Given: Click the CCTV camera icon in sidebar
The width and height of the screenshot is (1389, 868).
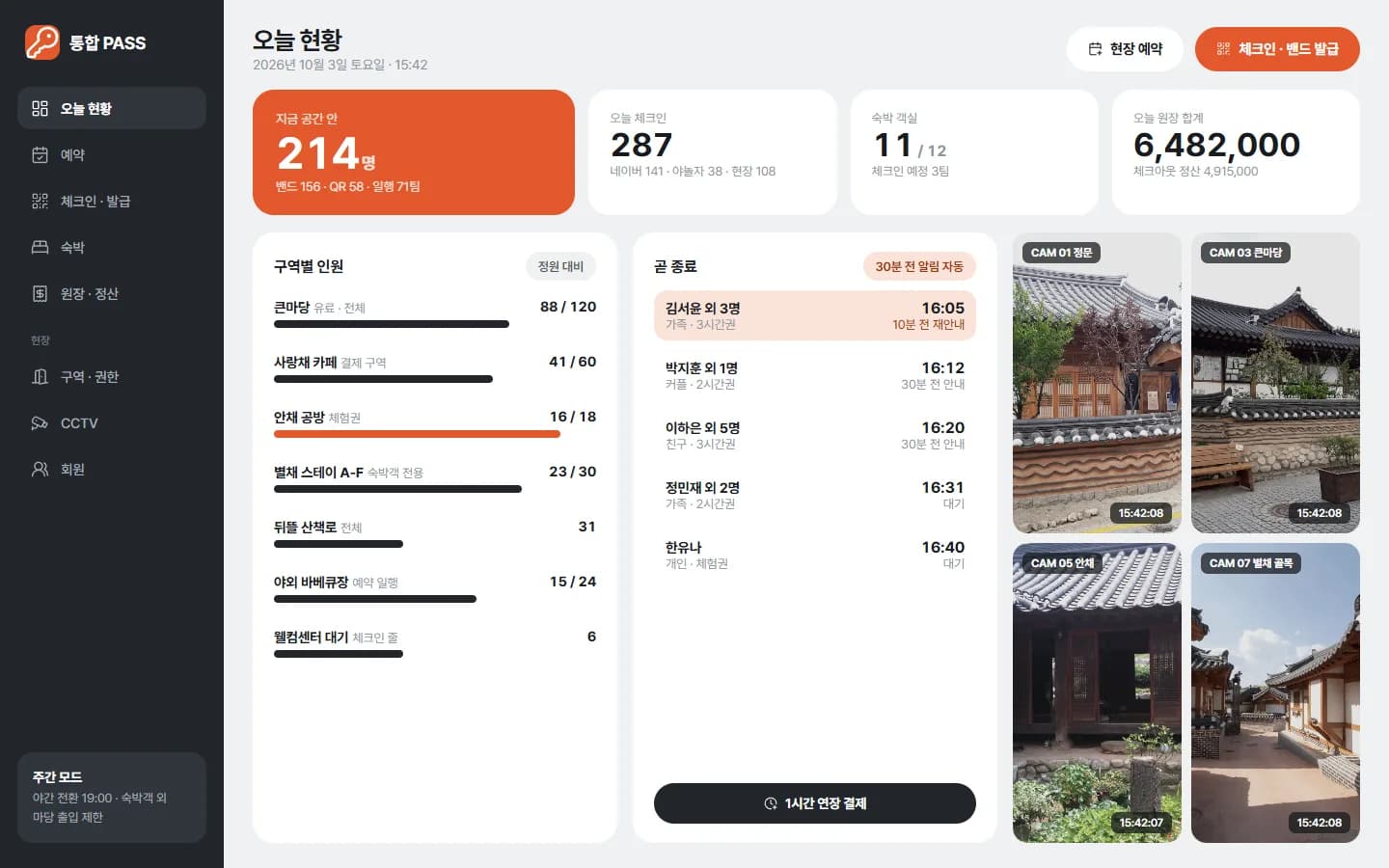Looking at the screenshot, I should [x=40, y=422].
